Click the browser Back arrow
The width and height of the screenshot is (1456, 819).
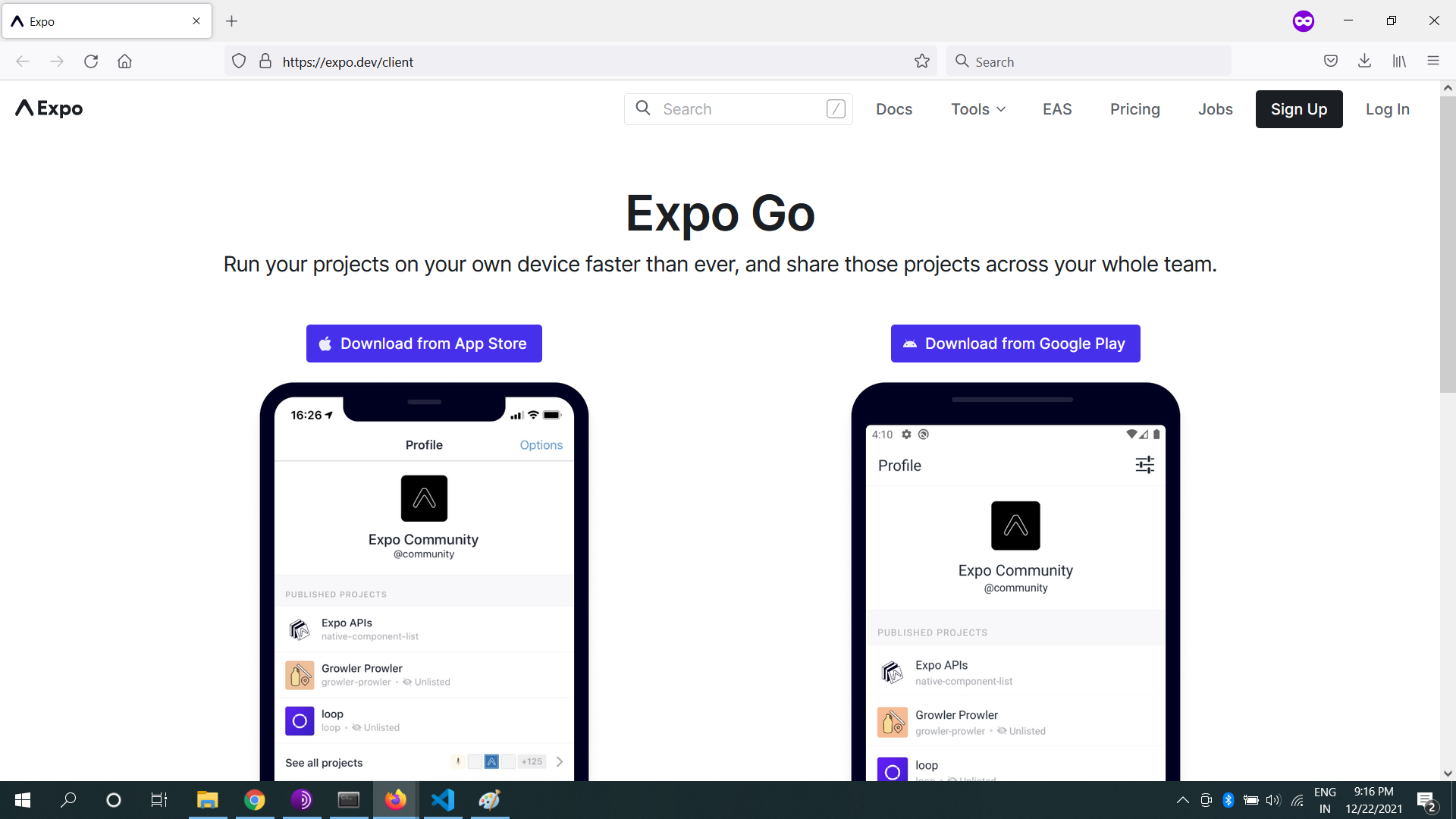coord(23,61)
